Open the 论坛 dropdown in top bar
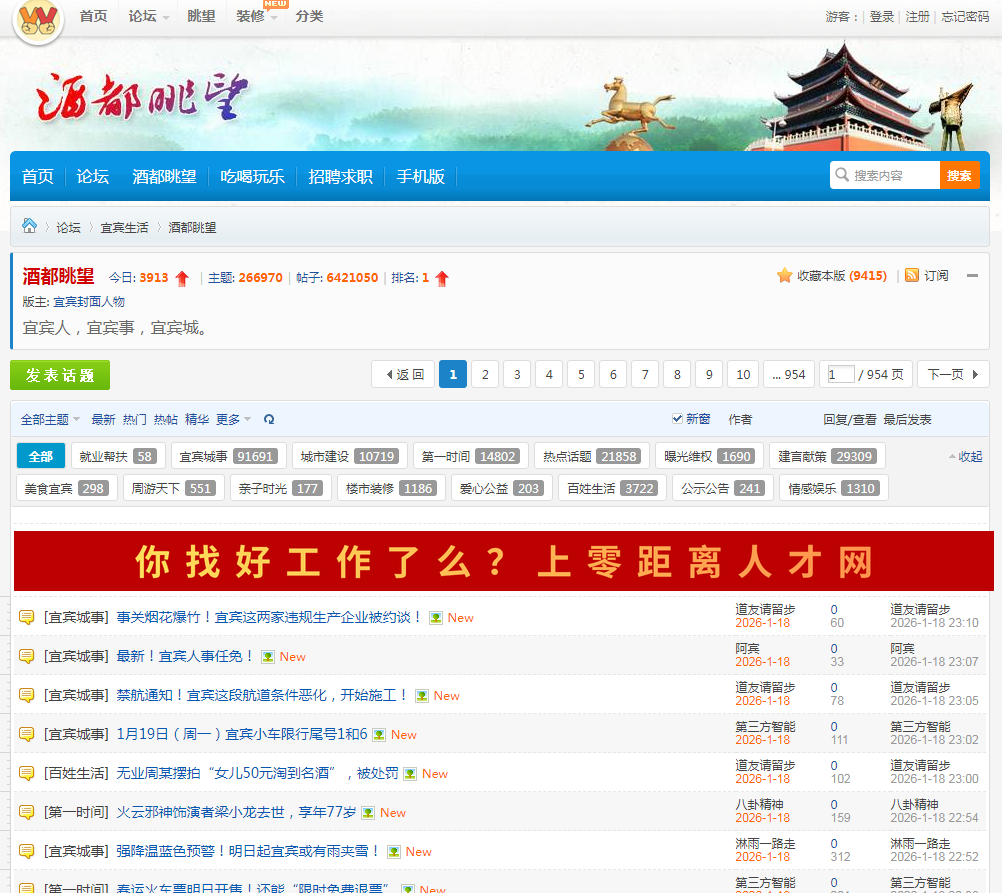Viewport: 1002px width, 893px height. point(148,16)
